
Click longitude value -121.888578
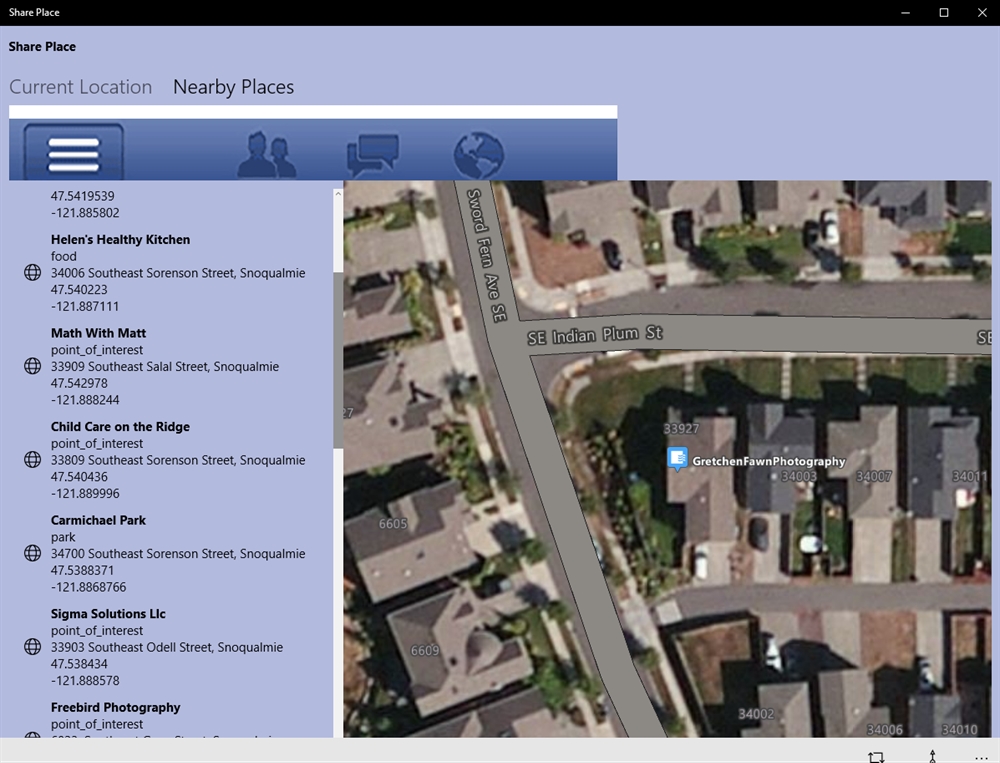(x=85, y=681)
